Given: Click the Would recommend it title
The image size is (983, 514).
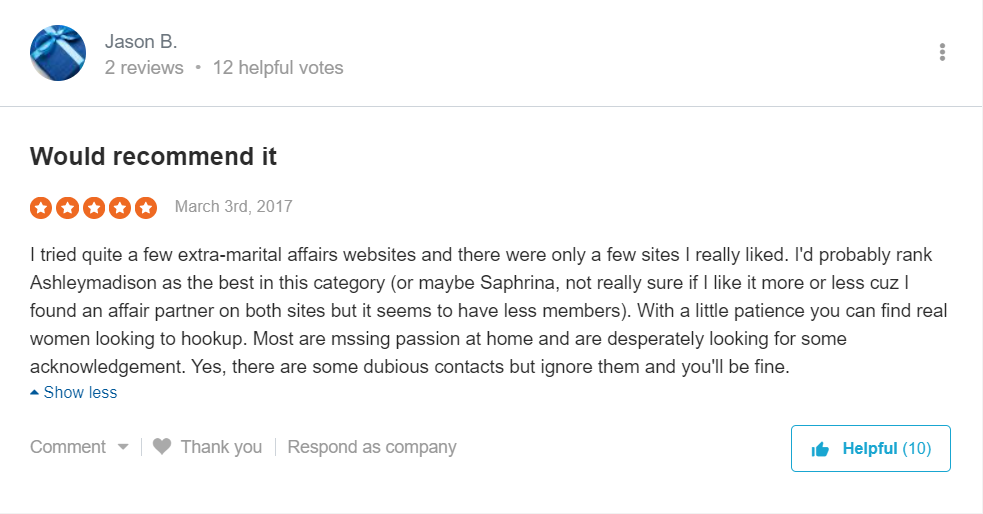Looking at the screenshot, I should pos(153,156).
